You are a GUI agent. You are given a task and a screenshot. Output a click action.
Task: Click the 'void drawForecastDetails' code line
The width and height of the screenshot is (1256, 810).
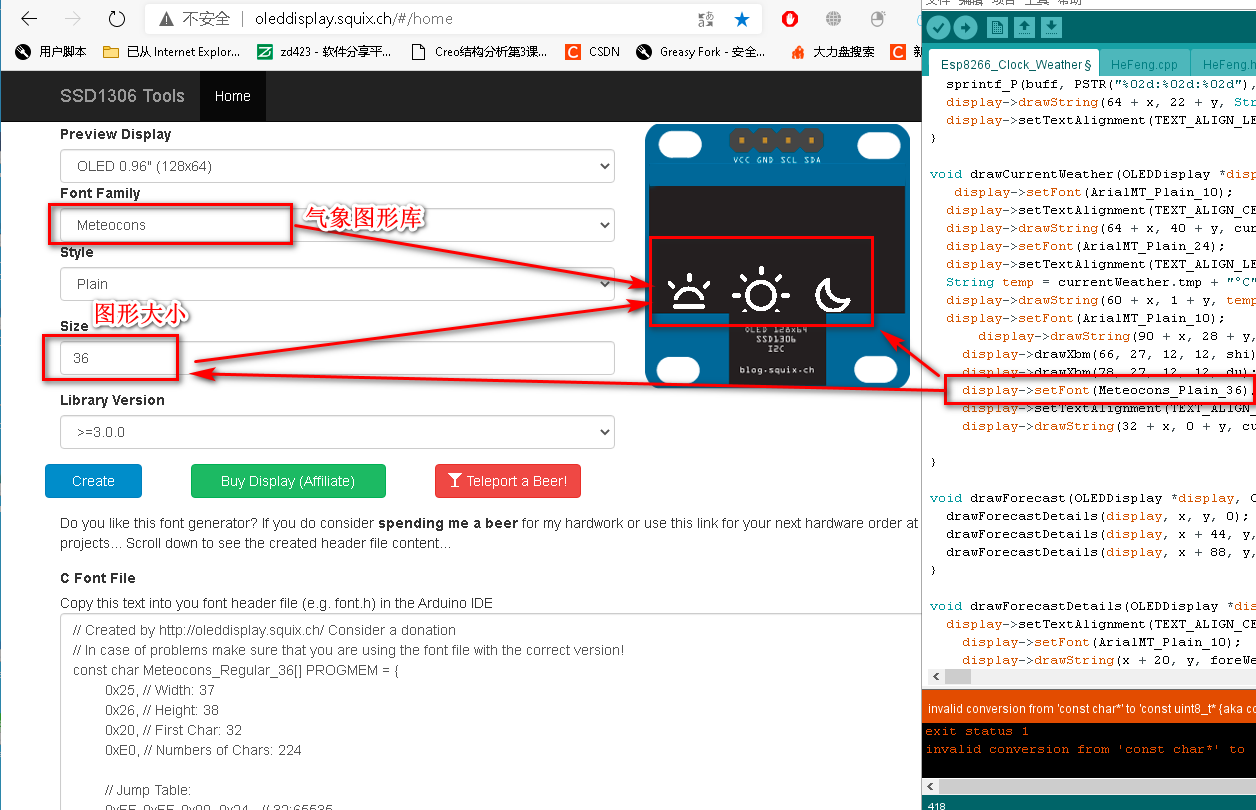[x=1092, y=606]
